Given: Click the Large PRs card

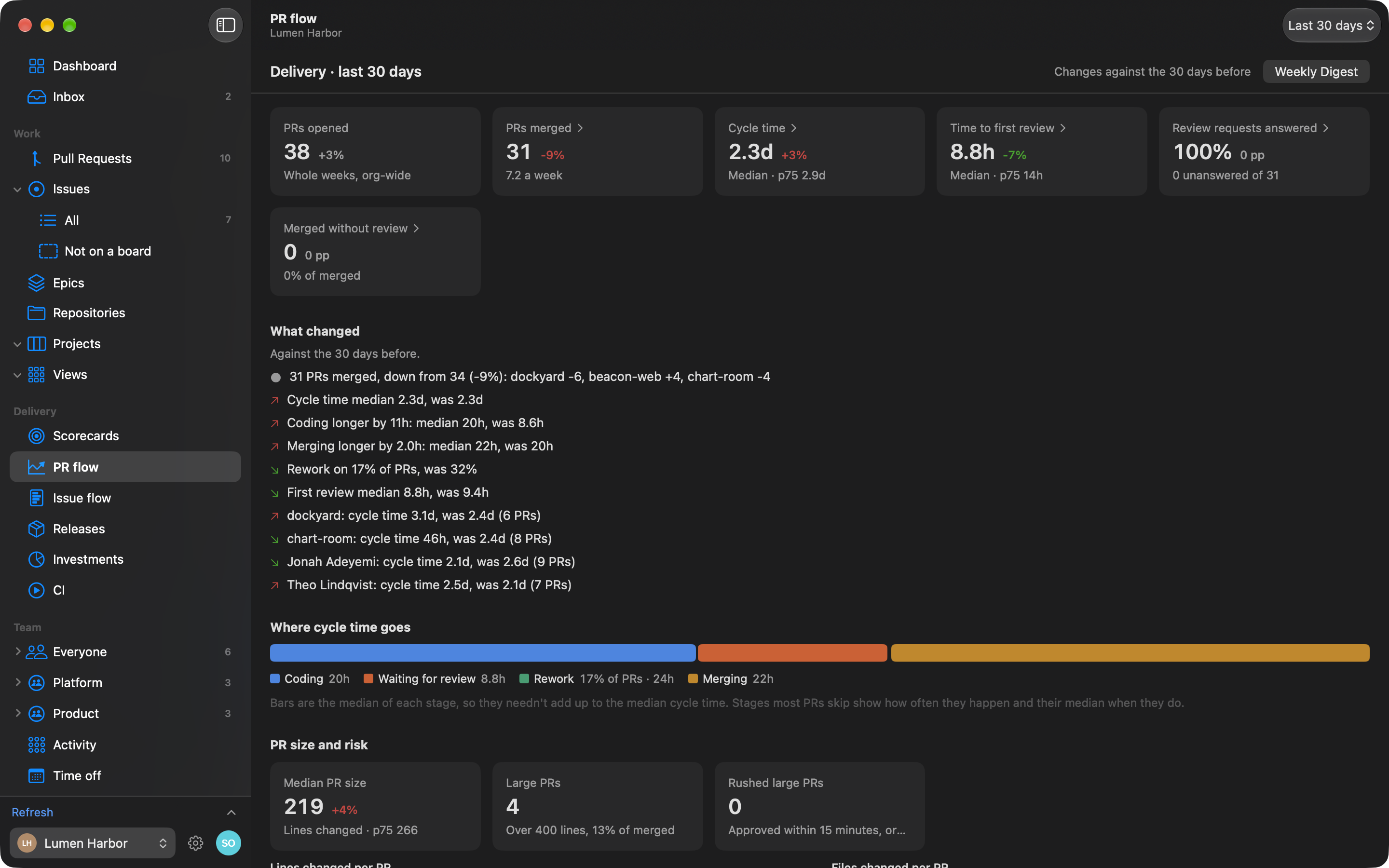Looking at the screenshot, I should tap(597, 806).
